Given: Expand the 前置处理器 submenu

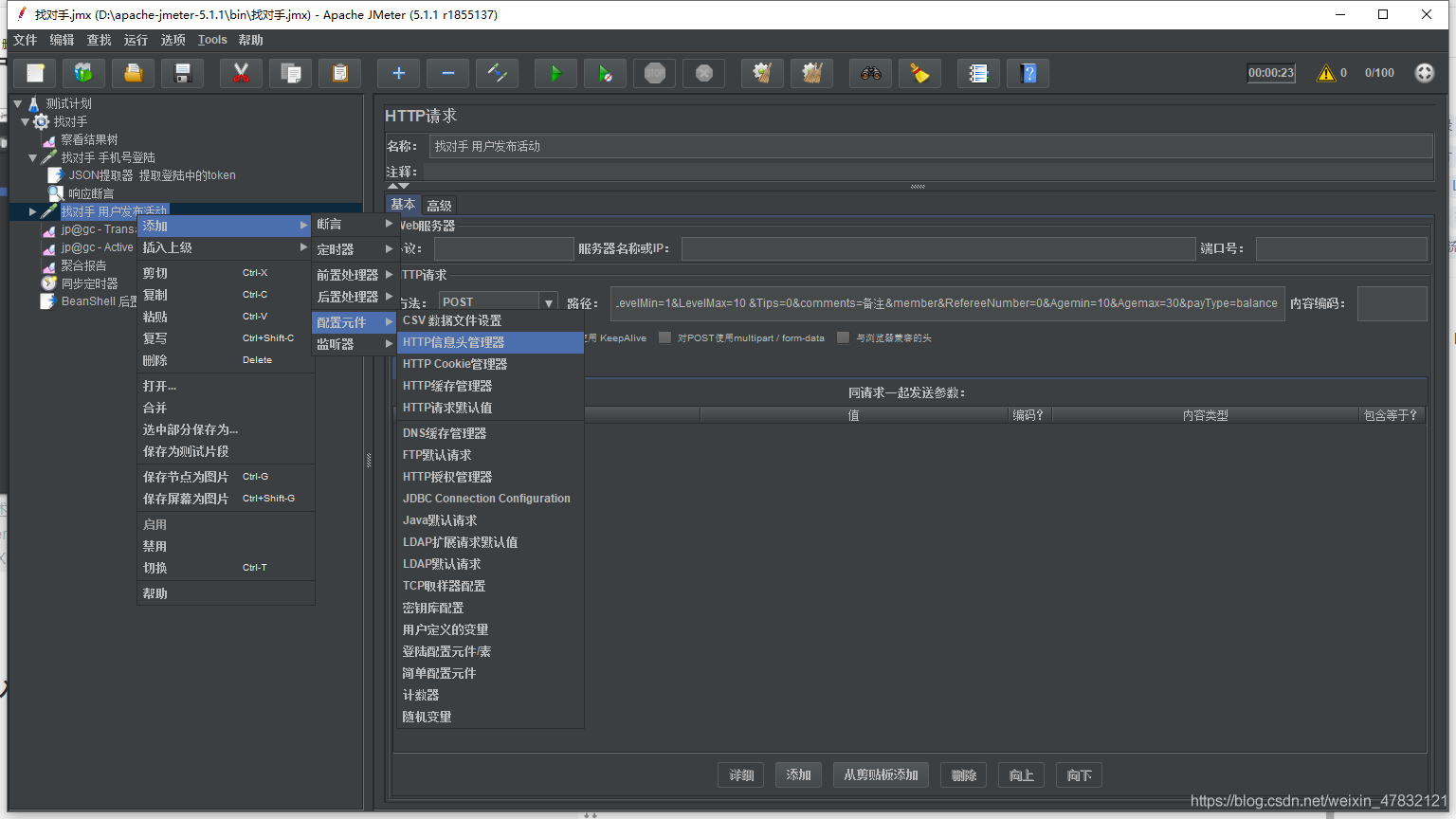Looking at the screenshot, I should click(355, 275).
